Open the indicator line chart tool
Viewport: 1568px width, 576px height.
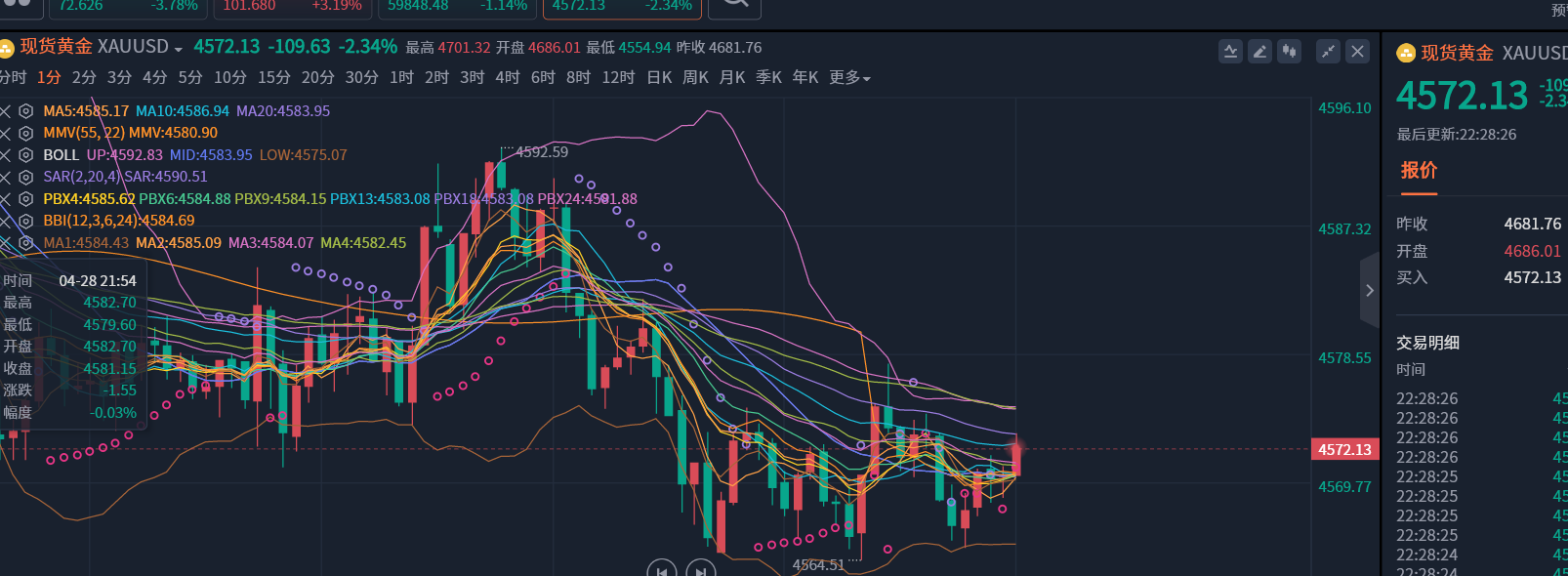tap(1230, 52)
